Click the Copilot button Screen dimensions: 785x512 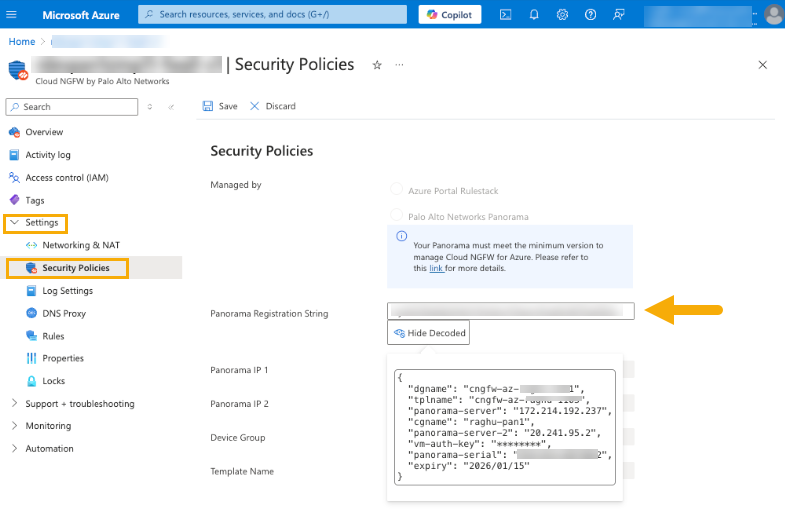[450, 14]
